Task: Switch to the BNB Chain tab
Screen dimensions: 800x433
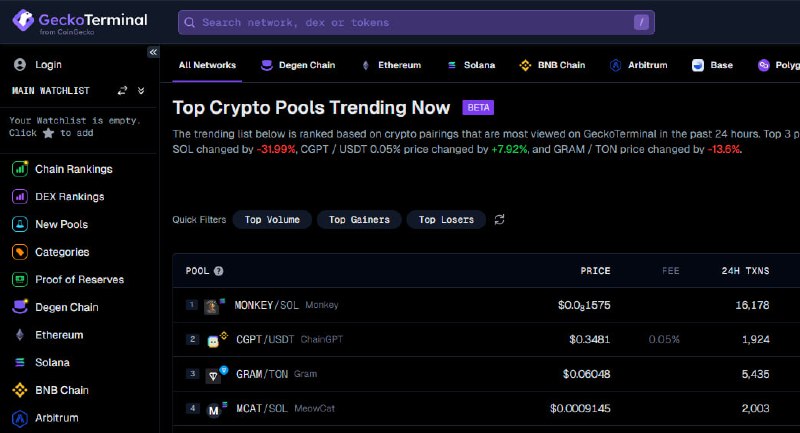Action: [552, 65]
